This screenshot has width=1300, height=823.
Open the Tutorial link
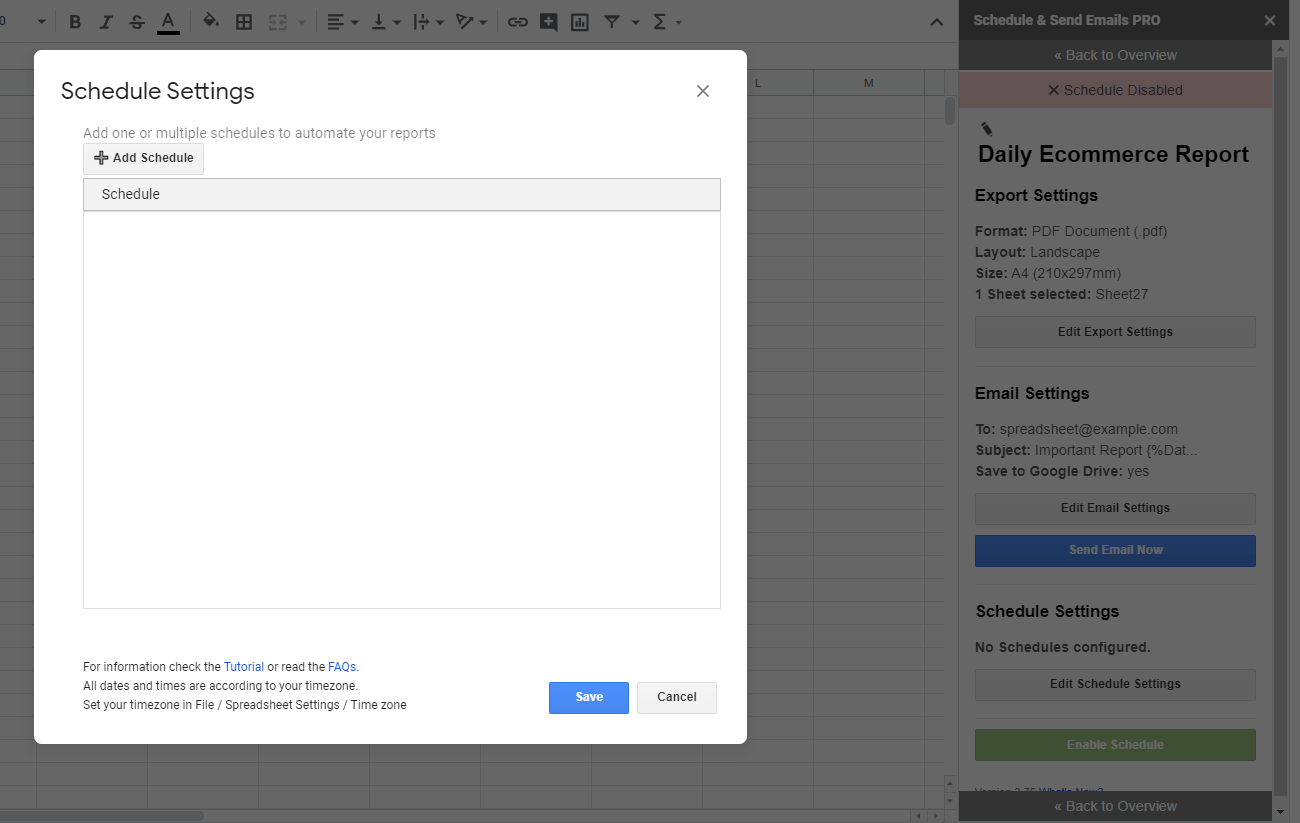click(x=244, y=667)
